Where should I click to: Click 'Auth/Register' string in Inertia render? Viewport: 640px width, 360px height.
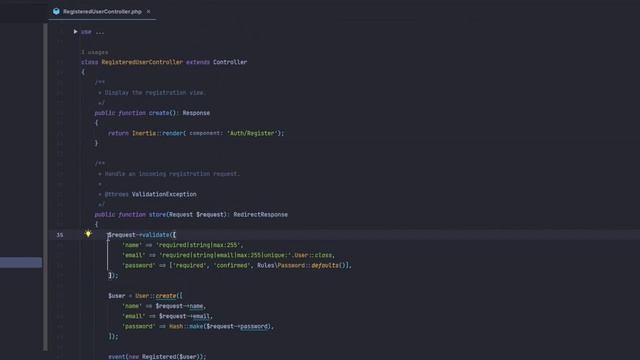pos(252,133)
